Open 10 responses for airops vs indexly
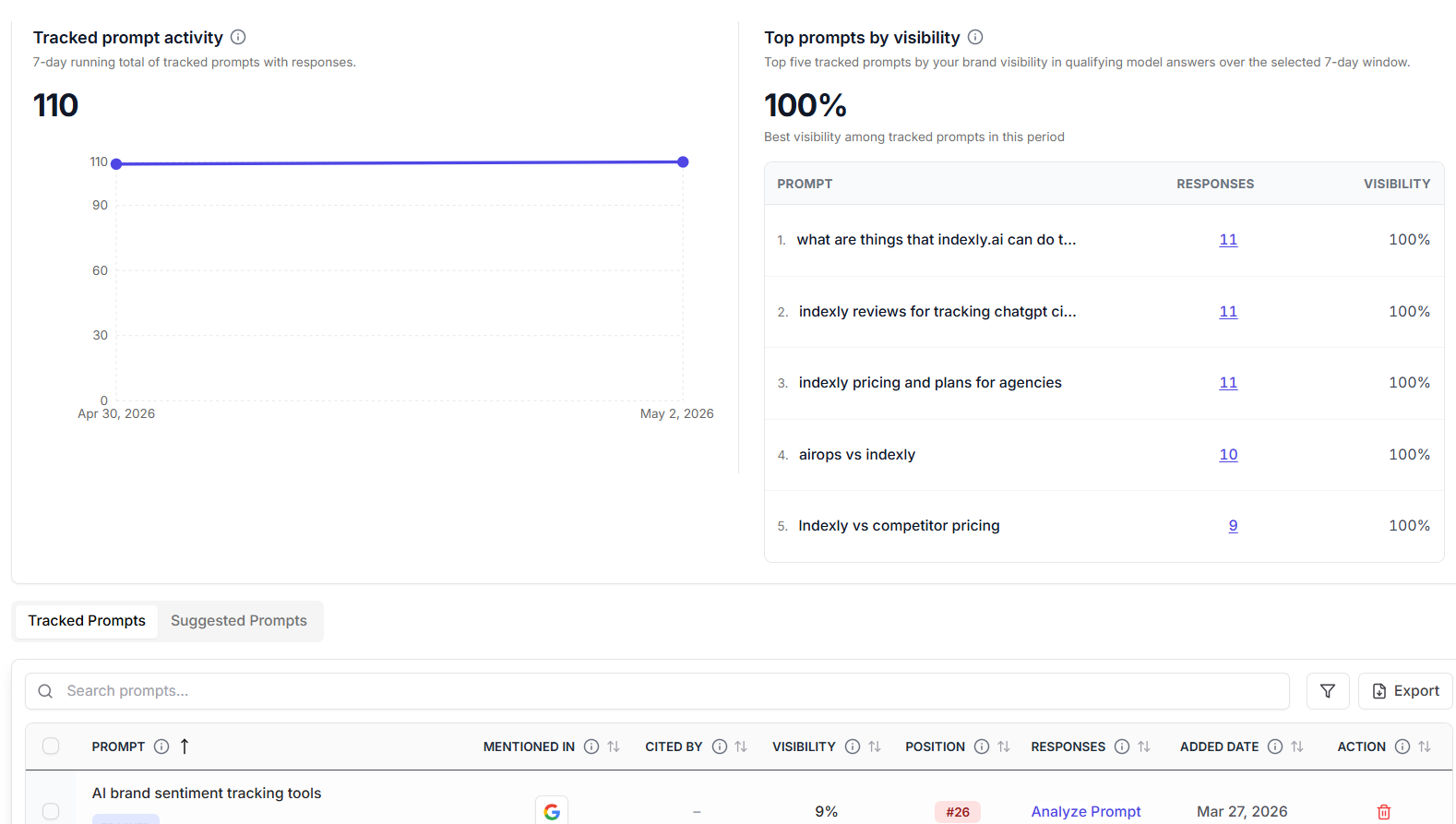This screenshot has width=1456, height=824. click(x=1228, y=455)
